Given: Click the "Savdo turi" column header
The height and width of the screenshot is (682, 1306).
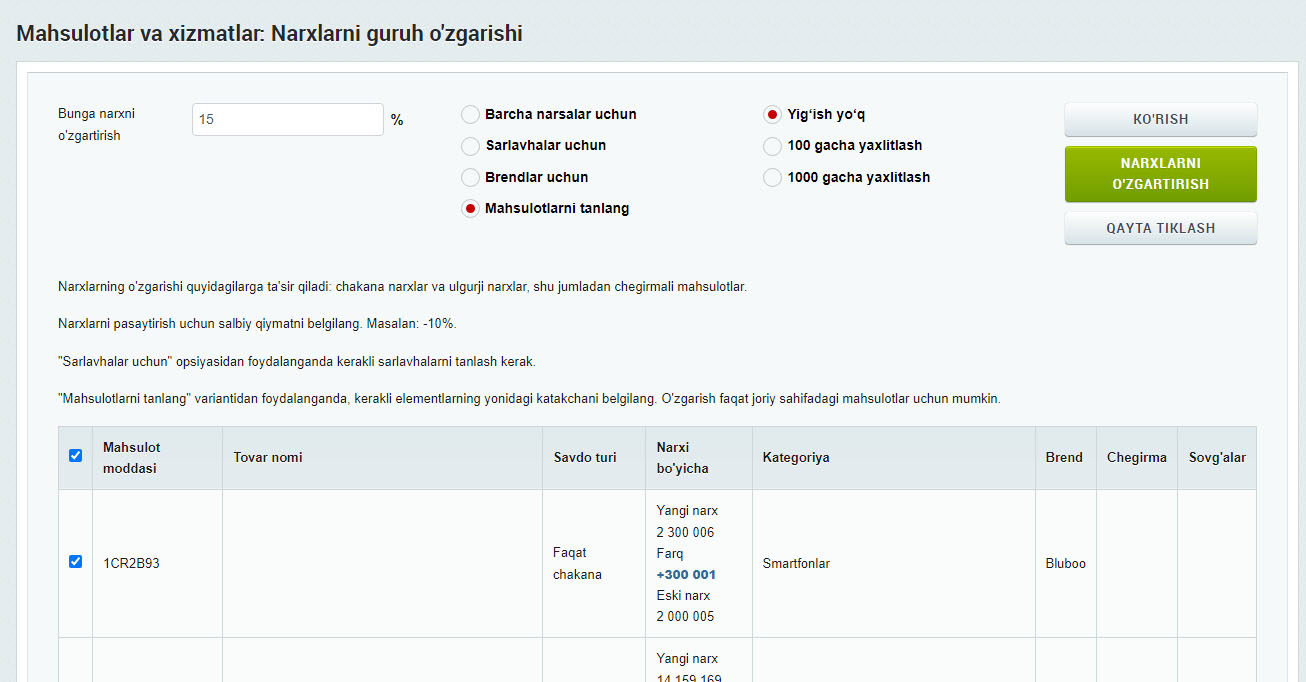Looking at the screenshot, I should point(585,458).
